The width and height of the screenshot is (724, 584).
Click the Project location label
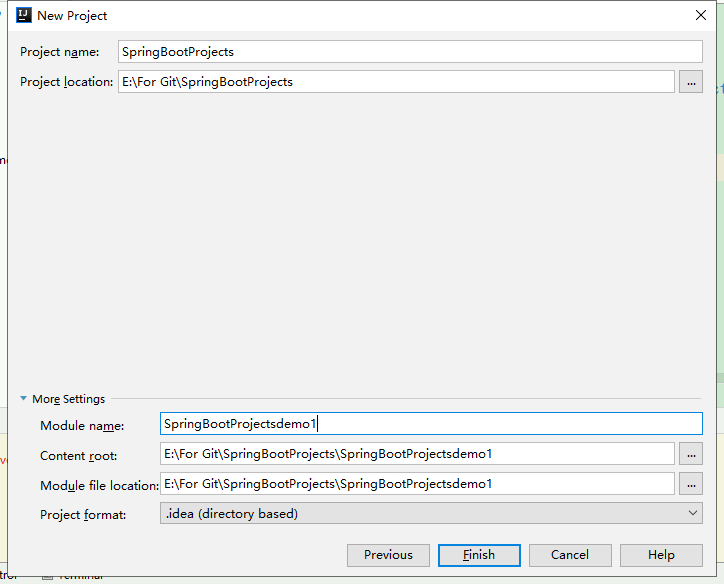66,82
